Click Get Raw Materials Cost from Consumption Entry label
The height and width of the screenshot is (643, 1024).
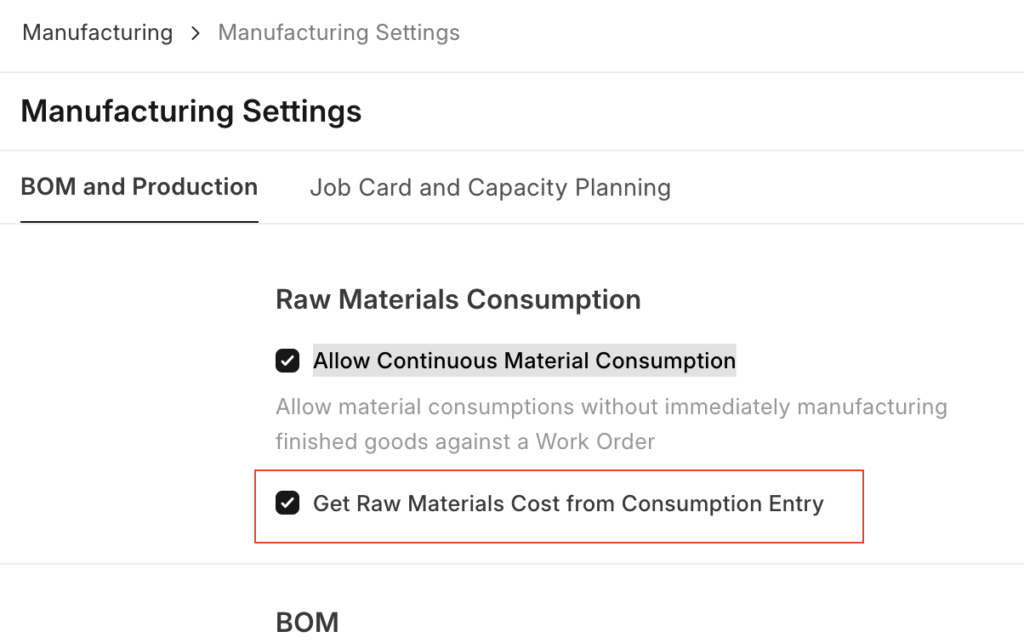click(x=567, y=504)
